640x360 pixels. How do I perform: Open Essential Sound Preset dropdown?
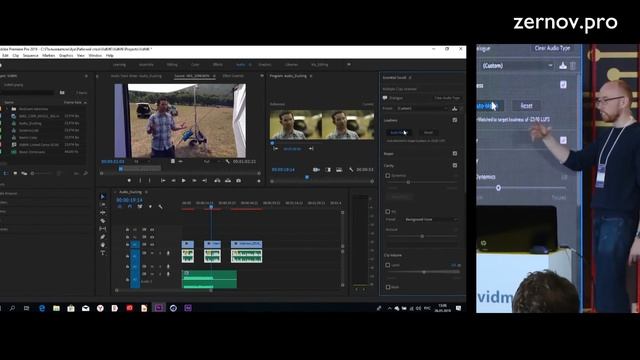(422, 109)
